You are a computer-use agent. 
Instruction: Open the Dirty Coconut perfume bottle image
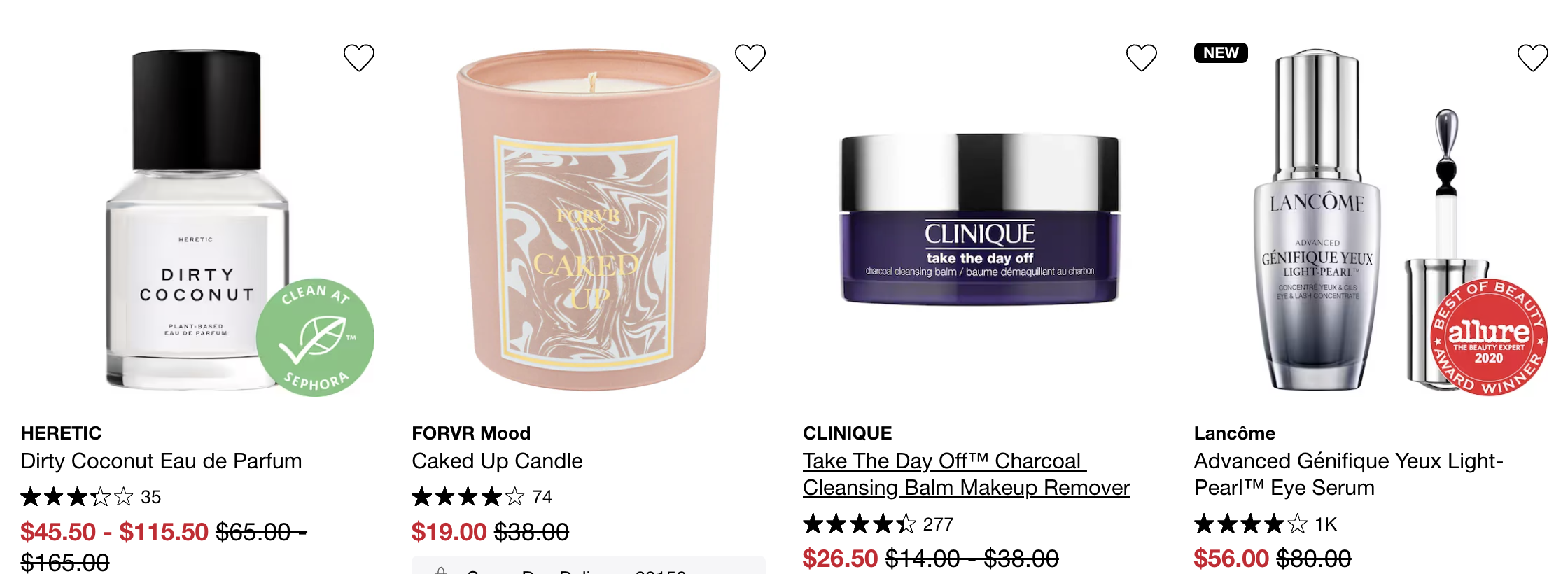pos(197,219)
